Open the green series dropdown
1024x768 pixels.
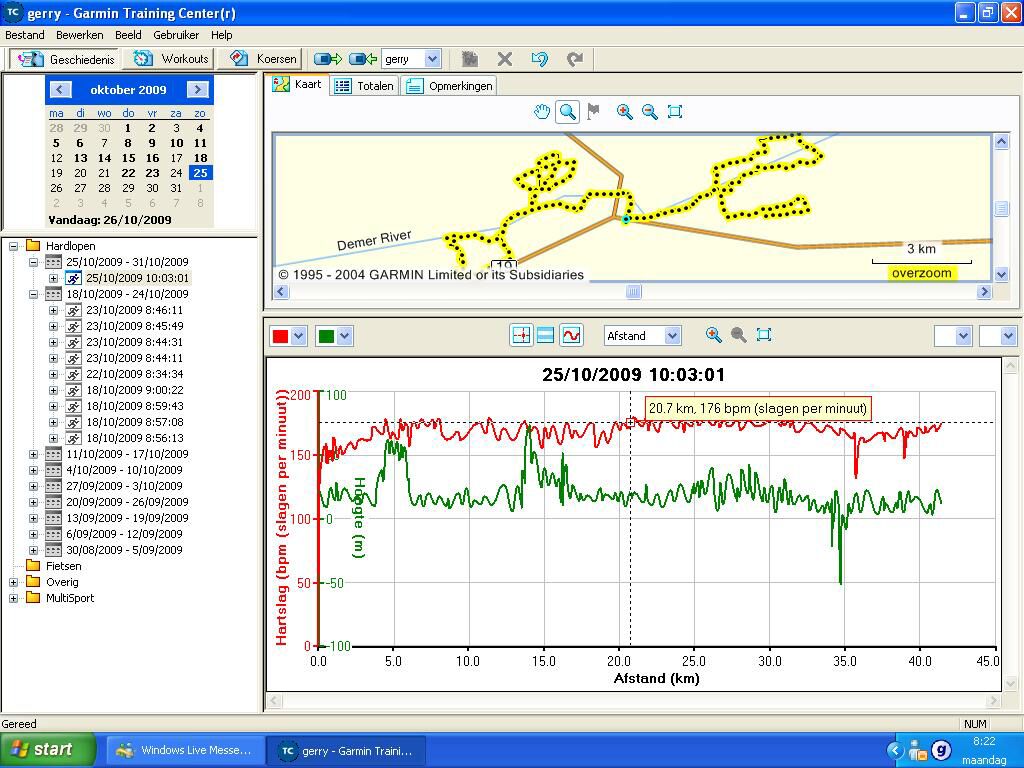pos(345,336)
